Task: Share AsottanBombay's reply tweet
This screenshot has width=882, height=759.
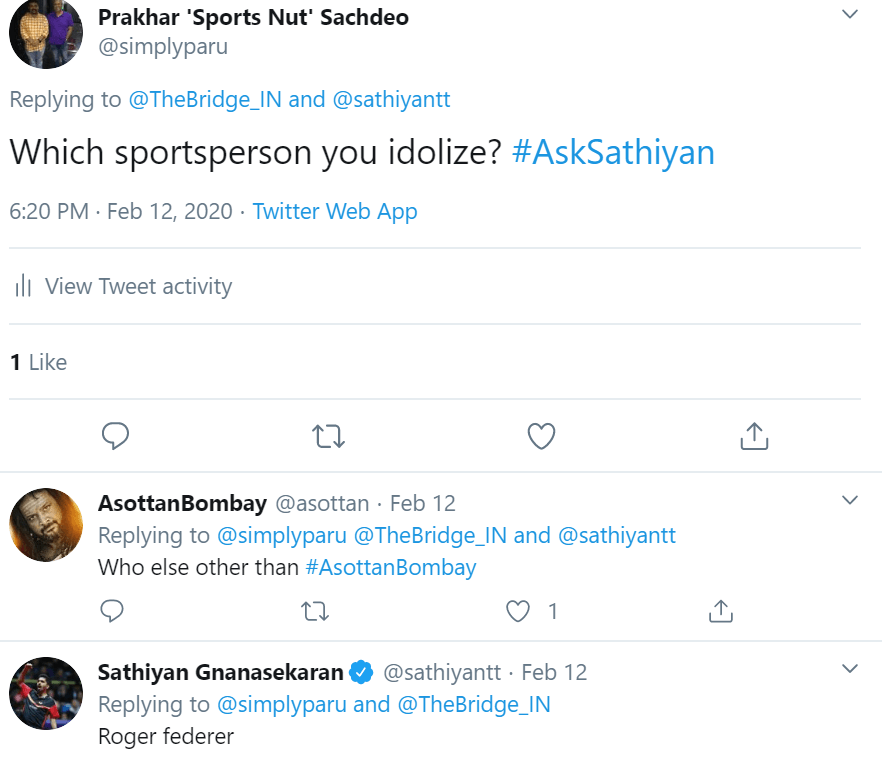Action: tap(720, 610)
